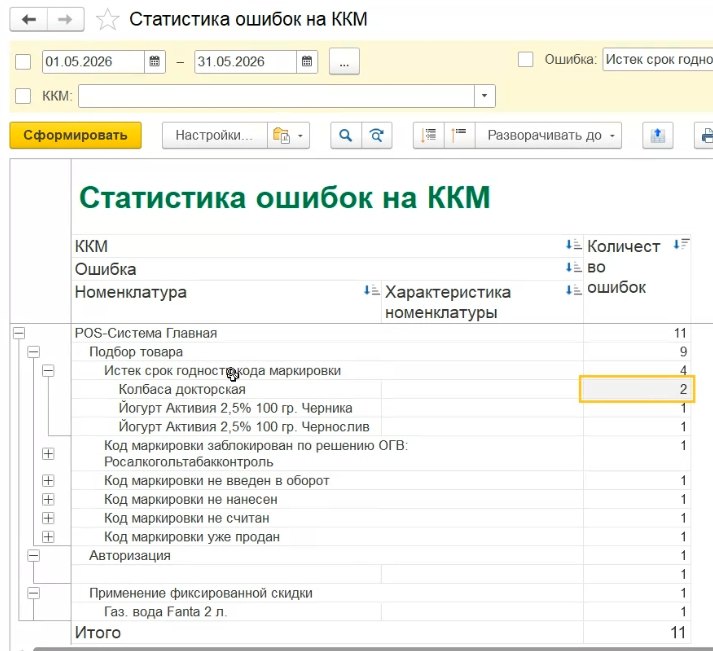Viewport: 713px width, 651px height.
Task: Click POS-Система Главная row text
Action: (146, 333)
